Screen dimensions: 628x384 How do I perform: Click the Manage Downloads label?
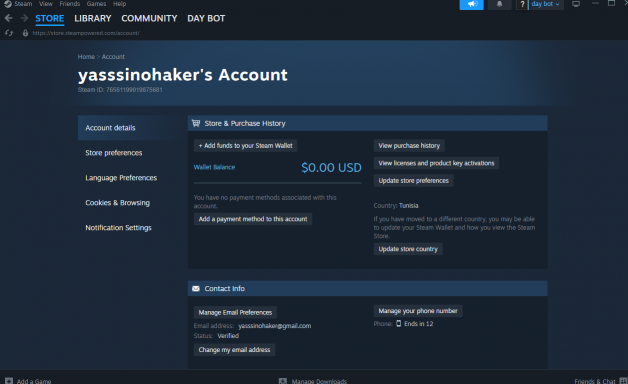click(x=319, y=381)
